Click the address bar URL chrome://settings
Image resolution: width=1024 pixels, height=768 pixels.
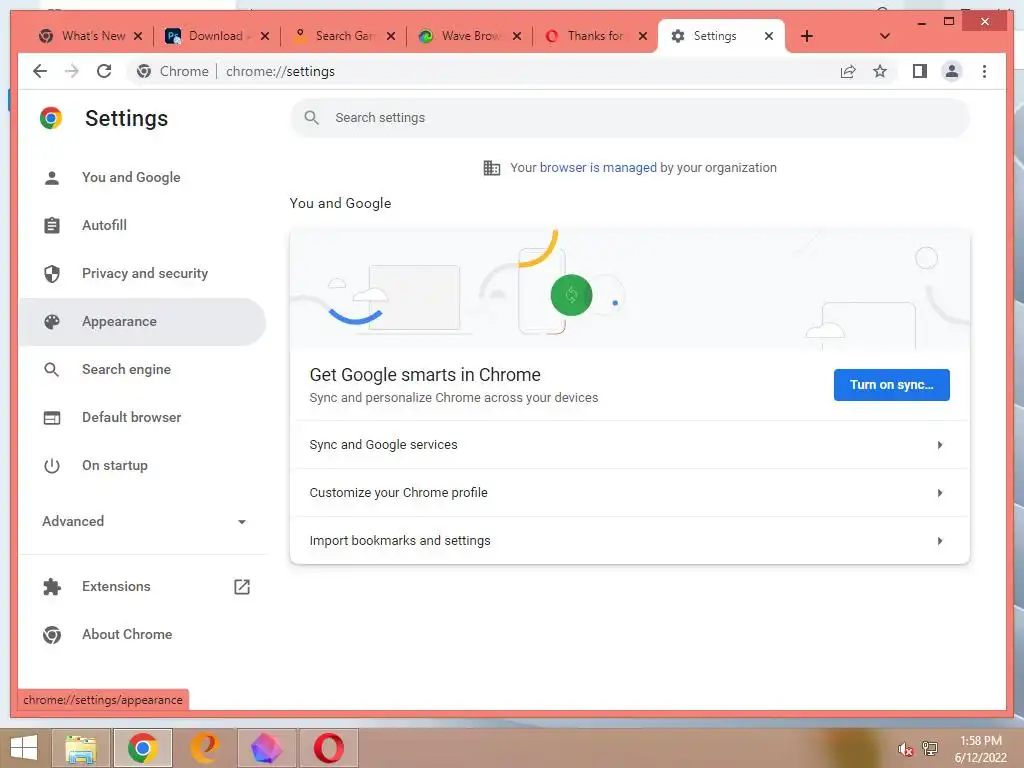tap(280, 71)
